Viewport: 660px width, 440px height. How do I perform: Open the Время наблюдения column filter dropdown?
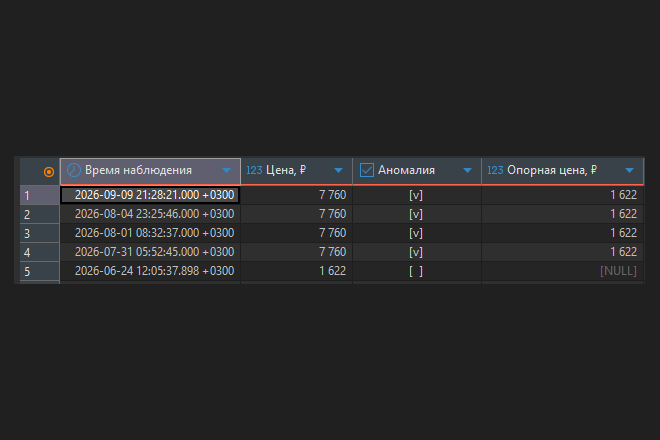point(226,171)
